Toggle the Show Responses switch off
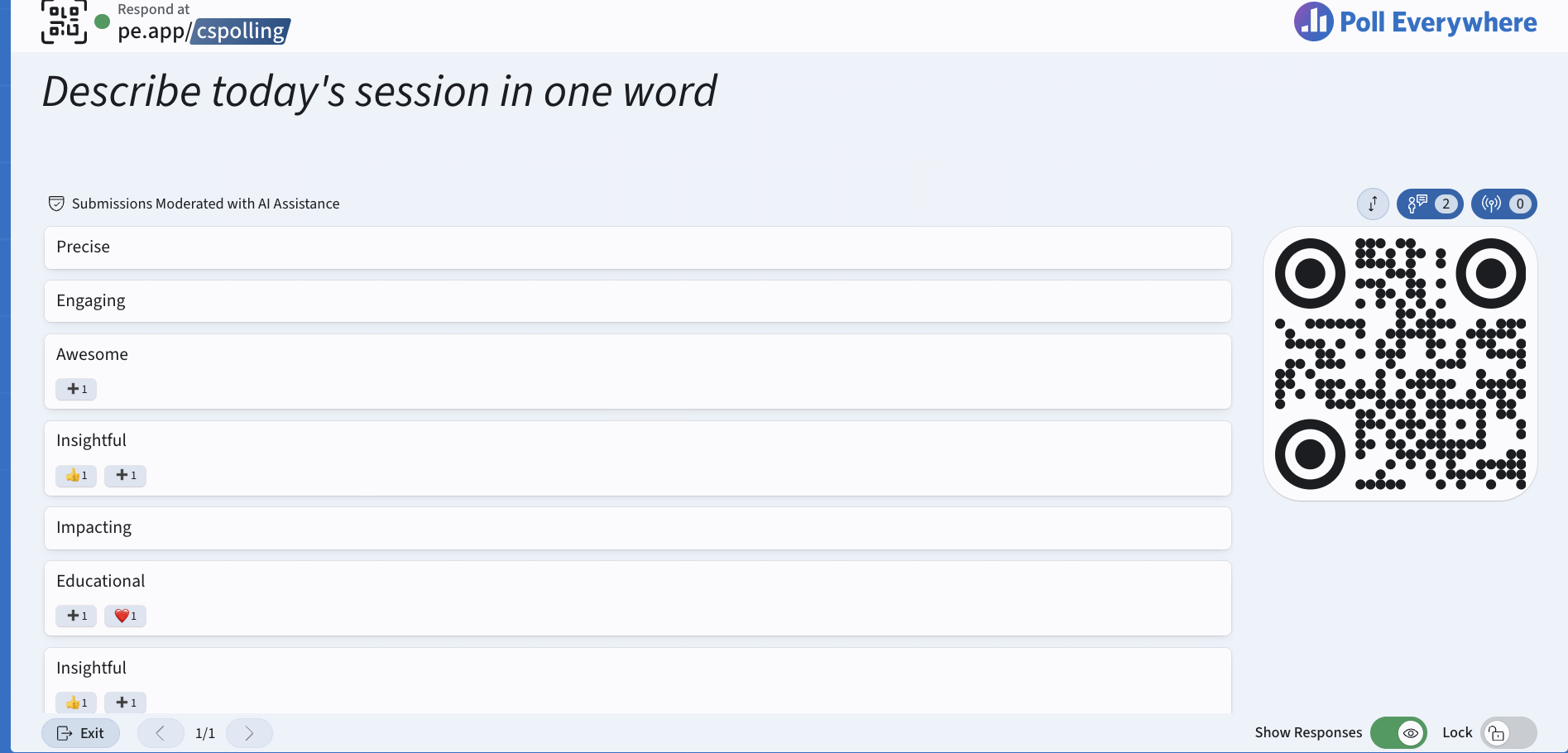 (1398, 733)
